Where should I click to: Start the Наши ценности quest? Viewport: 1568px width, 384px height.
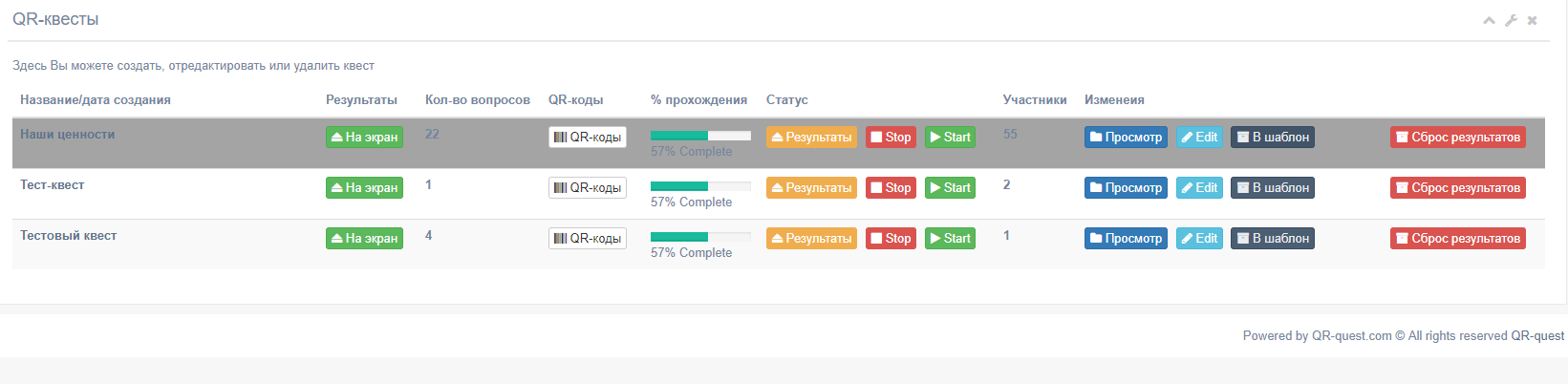click(x=950, y=138)
